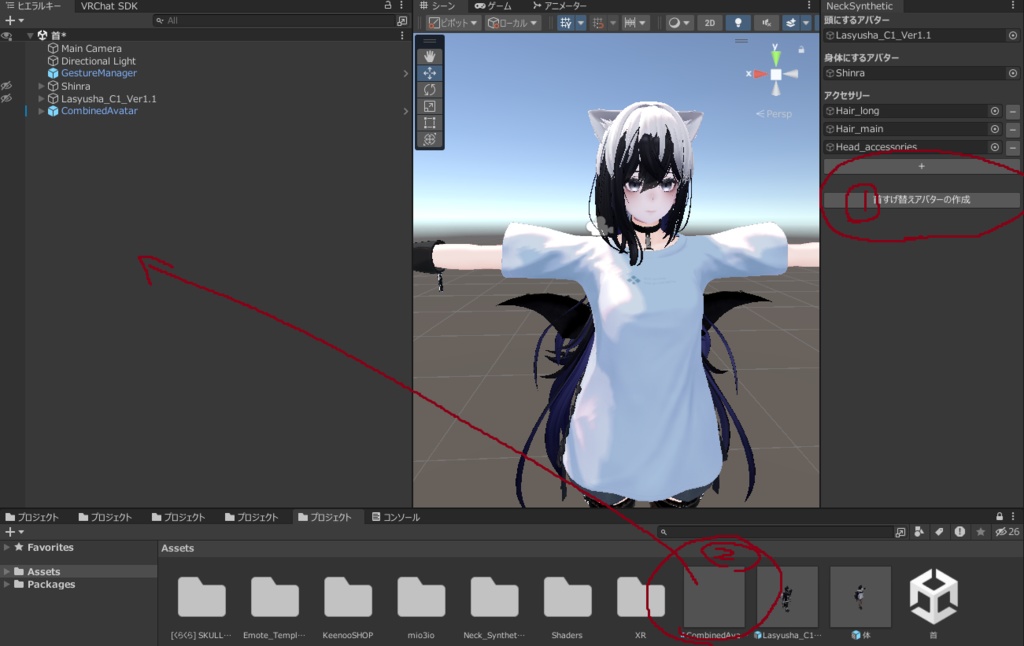
Task: Collapse the 首 scene root
Action: click(x=30, y=35)
